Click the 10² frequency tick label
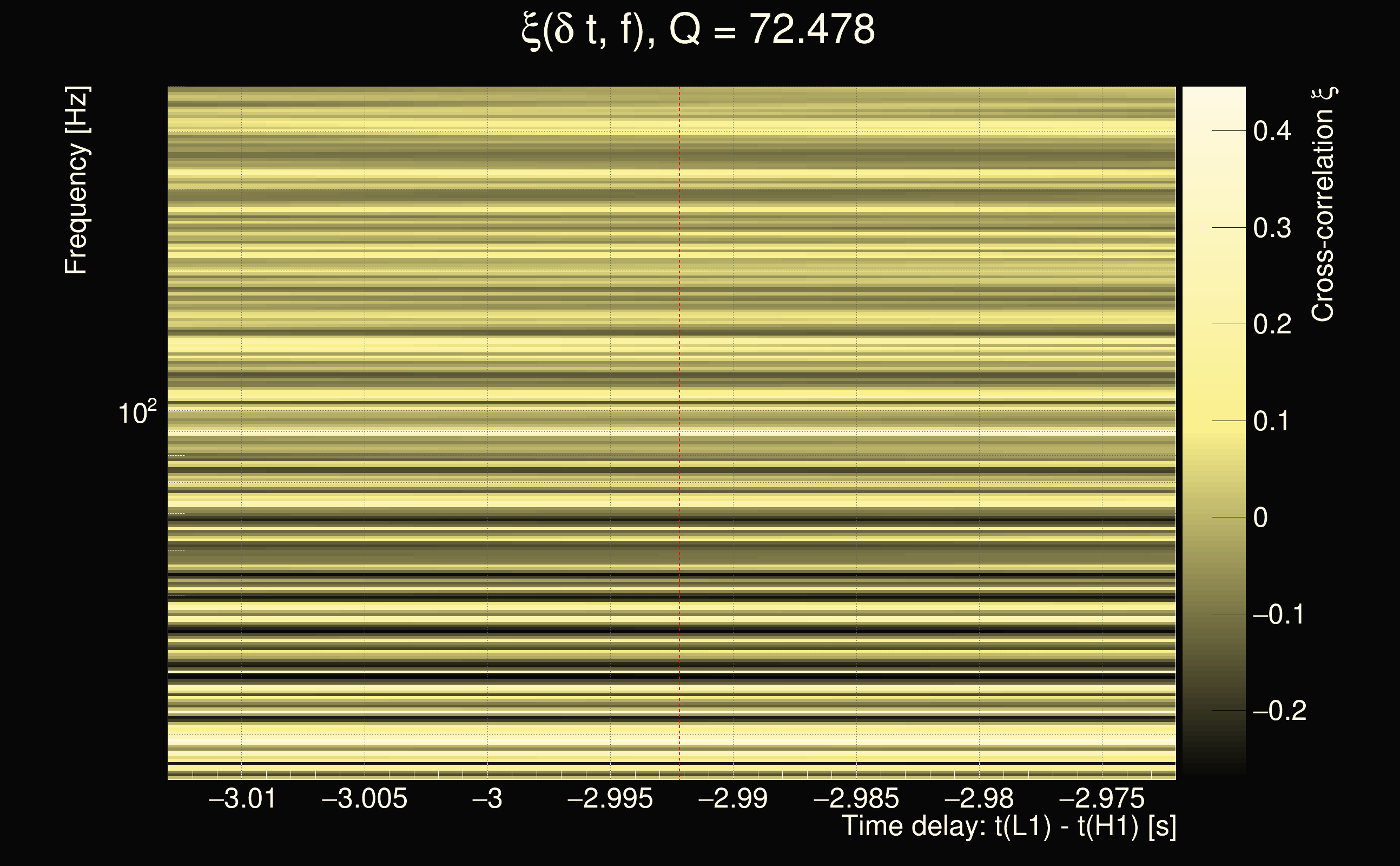 pyautogui.click(x=137, y=412)
